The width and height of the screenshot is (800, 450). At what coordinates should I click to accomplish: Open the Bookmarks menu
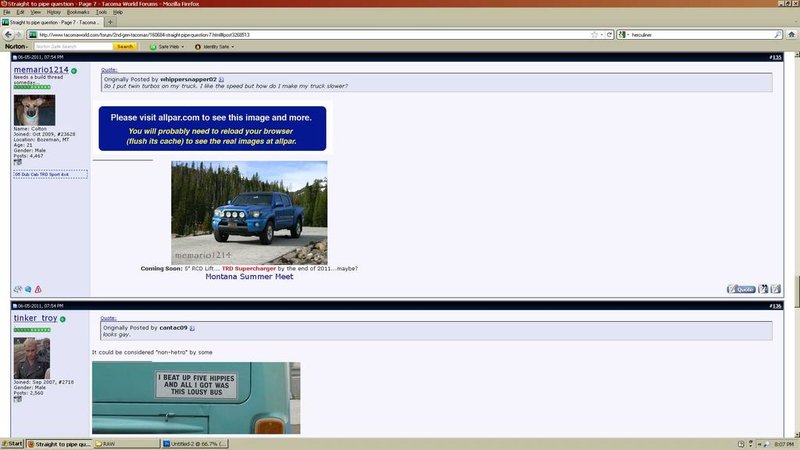click(78, 12)
